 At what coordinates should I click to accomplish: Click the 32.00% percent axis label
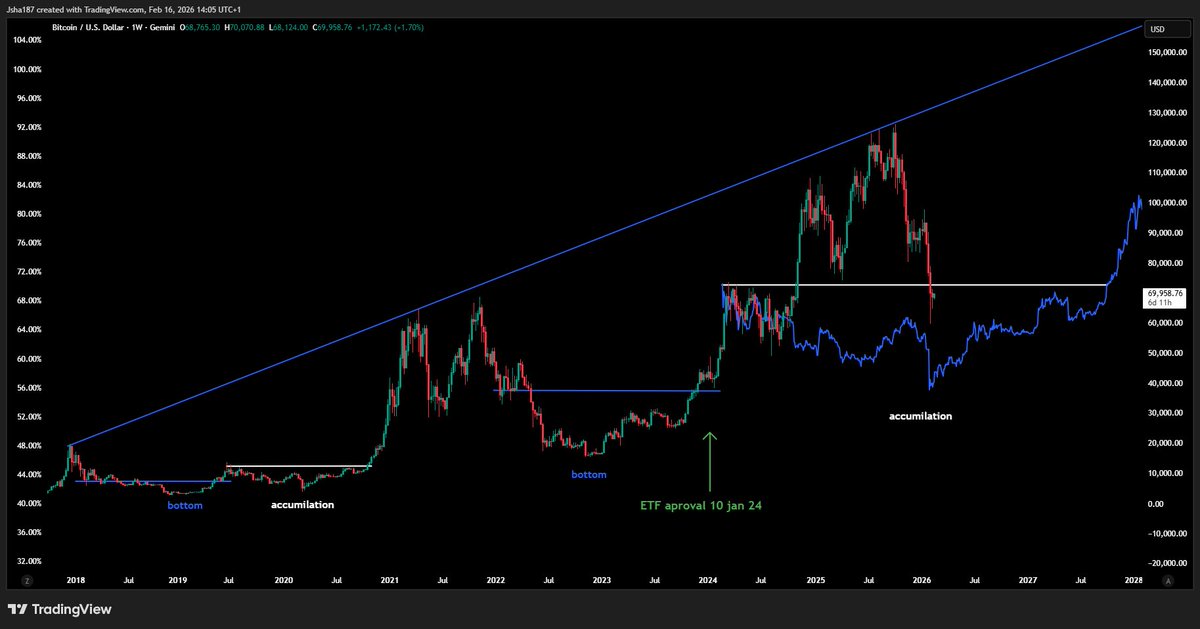pos(28,562)
